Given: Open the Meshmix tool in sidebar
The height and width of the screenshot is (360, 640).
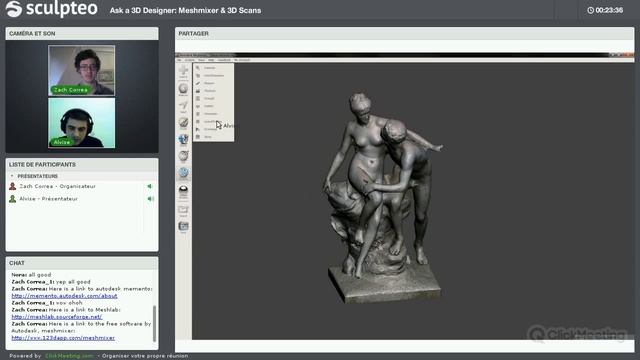Looking at the screenshot, I should 183,89.
